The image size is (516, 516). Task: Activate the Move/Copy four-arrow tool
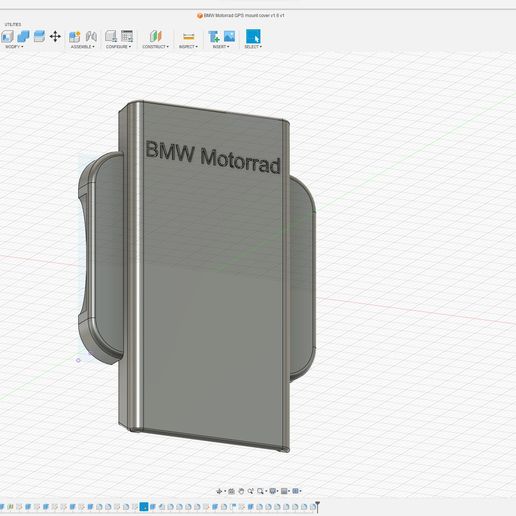[55, 36]
